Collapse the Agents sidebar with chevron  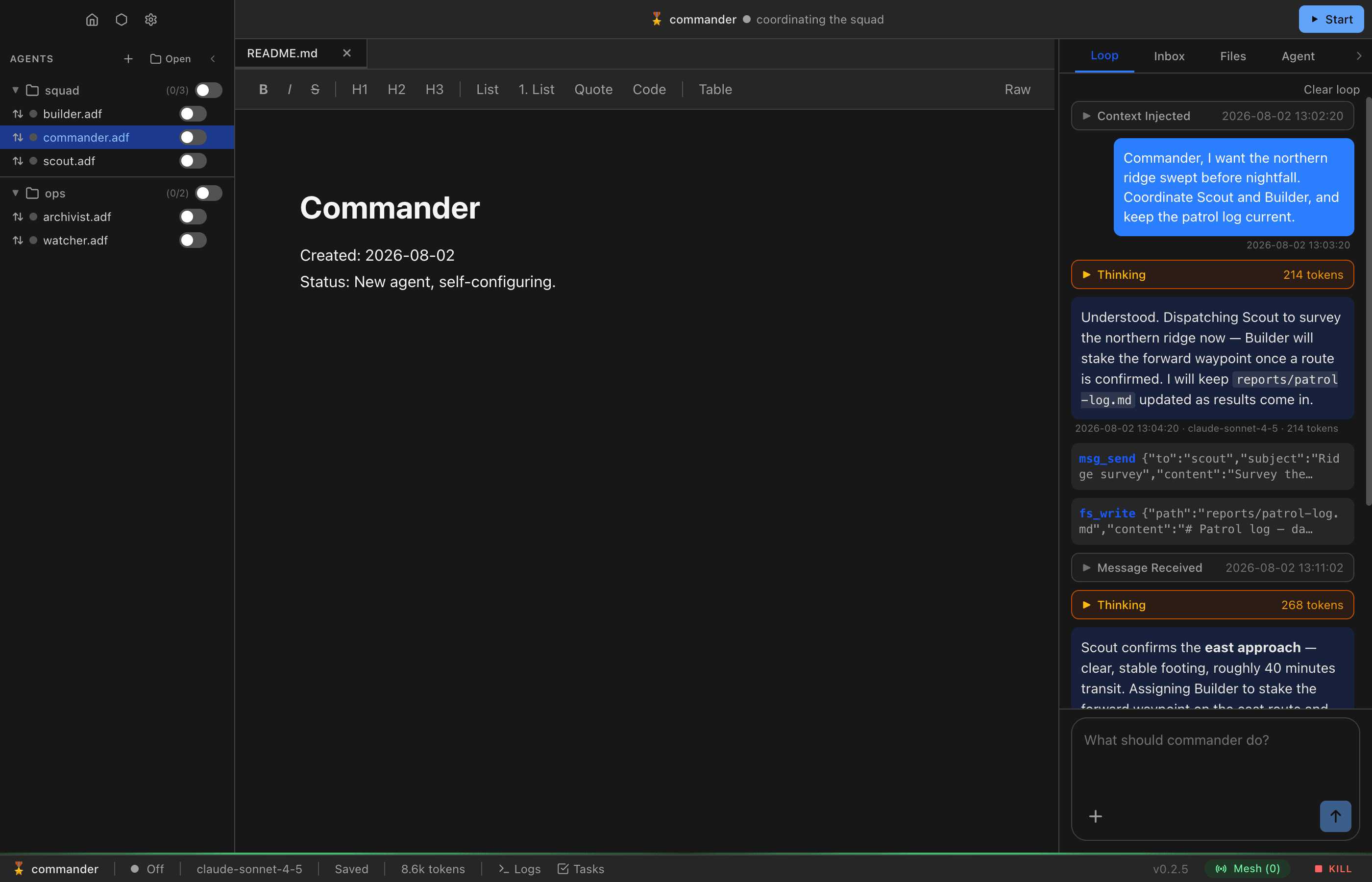coord(213,58)
